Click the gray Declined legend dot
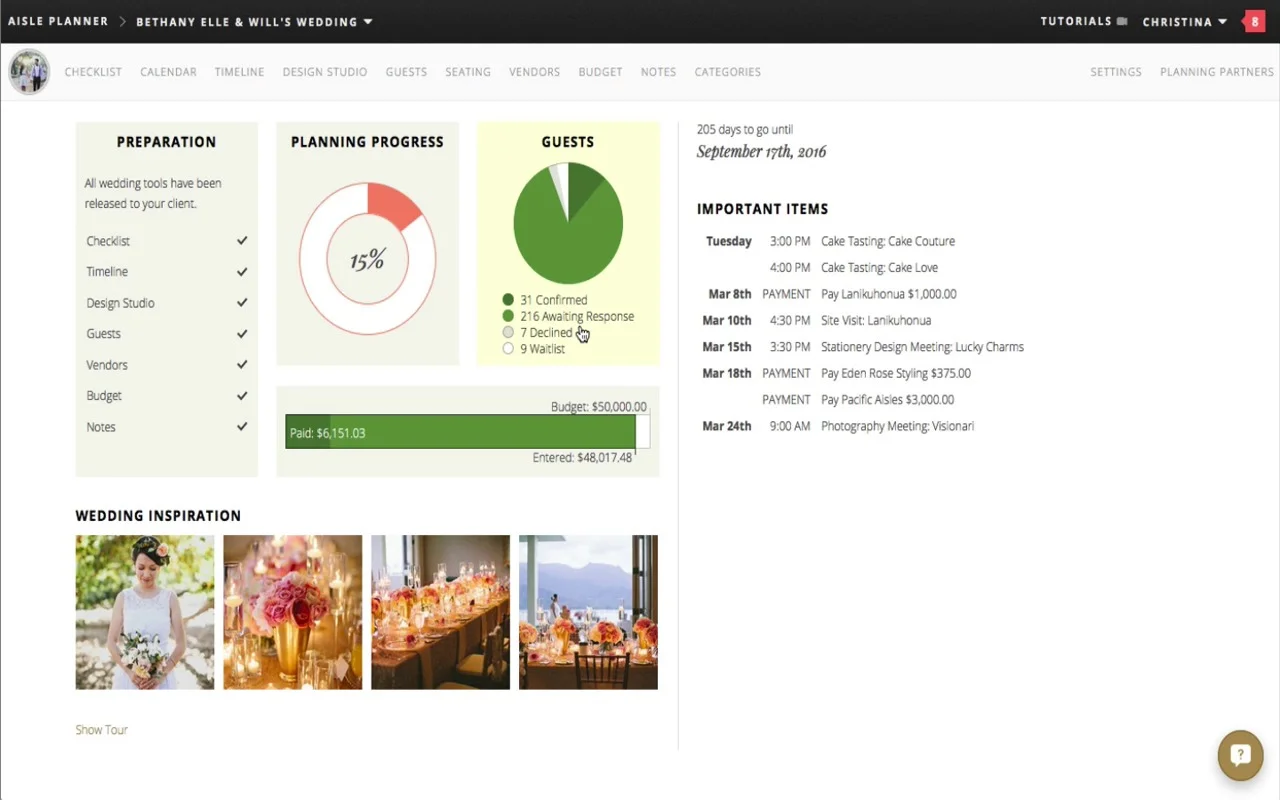 pyautogui.click(x=508, y=332)
